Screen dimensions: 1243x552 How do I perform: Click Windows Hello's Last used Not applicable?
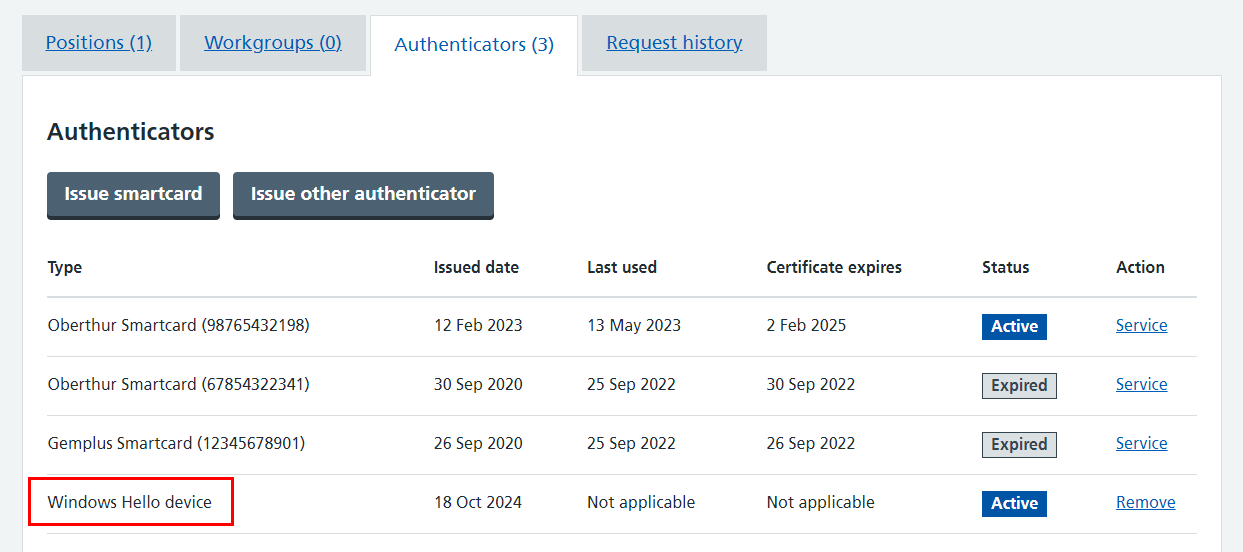[x=641, y=503]
